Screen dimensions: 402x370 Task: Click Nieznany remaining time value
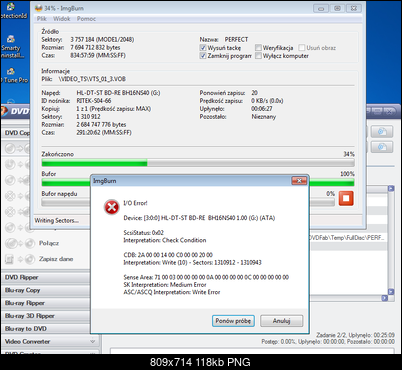coord(264,117)
